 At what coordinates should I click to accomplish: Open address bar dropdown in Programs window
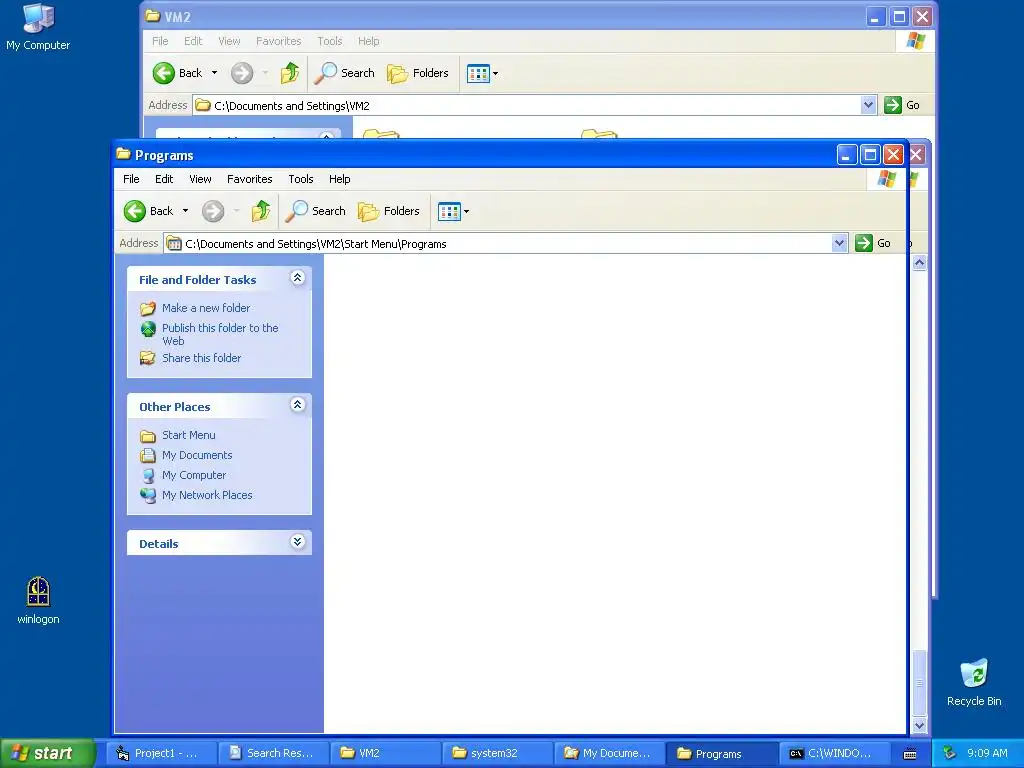click(x=839, y=243)
